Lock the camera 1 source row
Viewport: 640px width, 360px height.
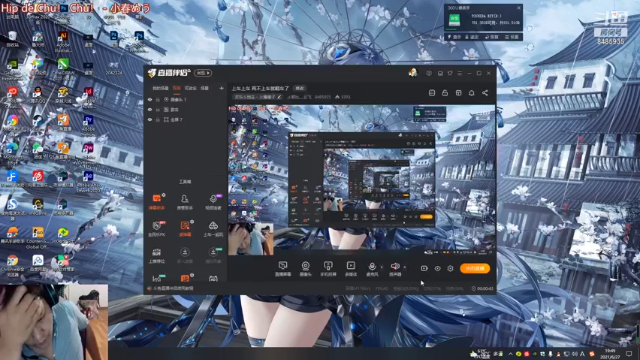click(158, 100)
